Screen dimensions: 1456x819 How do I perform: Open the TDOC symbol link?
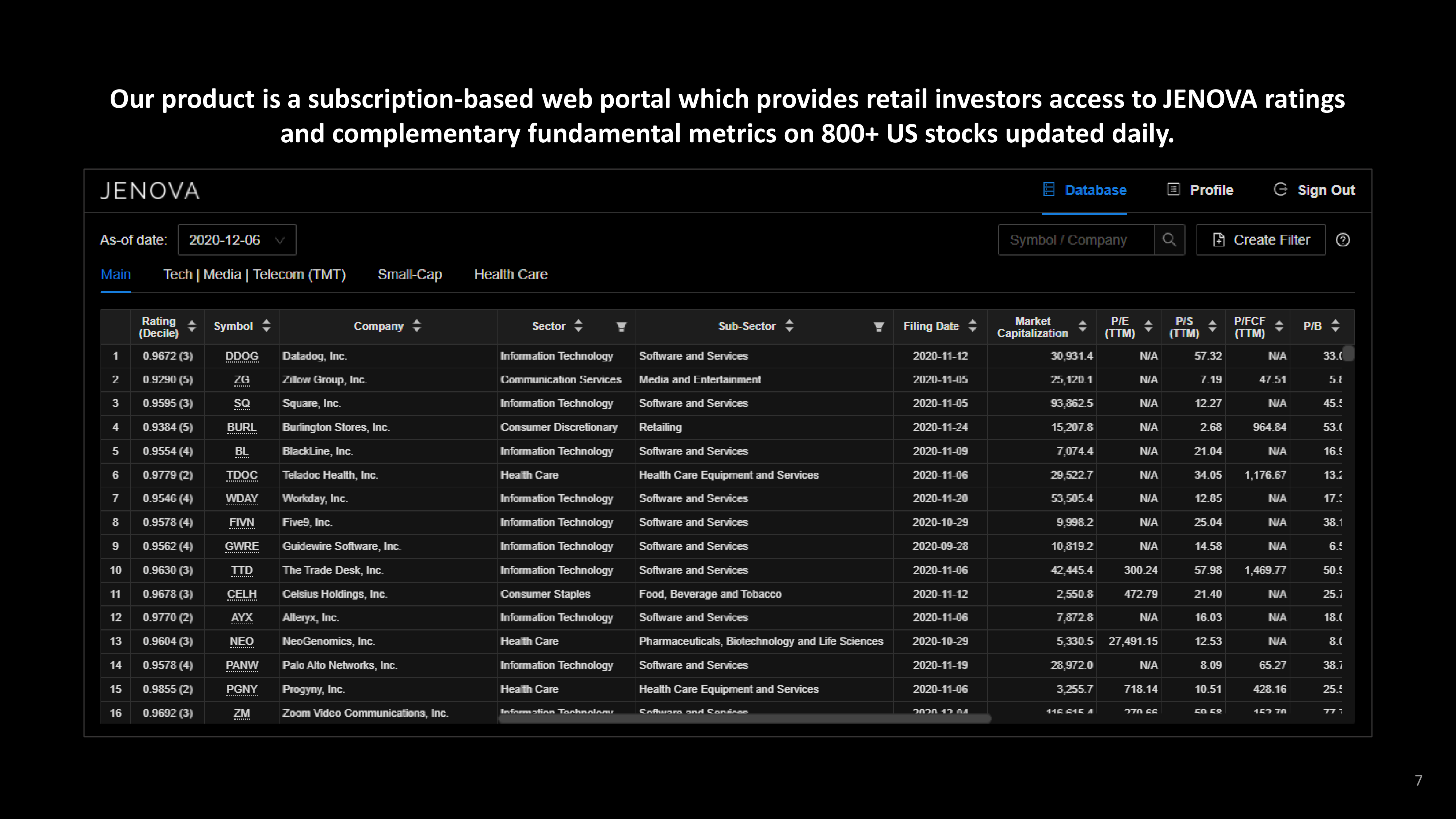click(242, 475)
